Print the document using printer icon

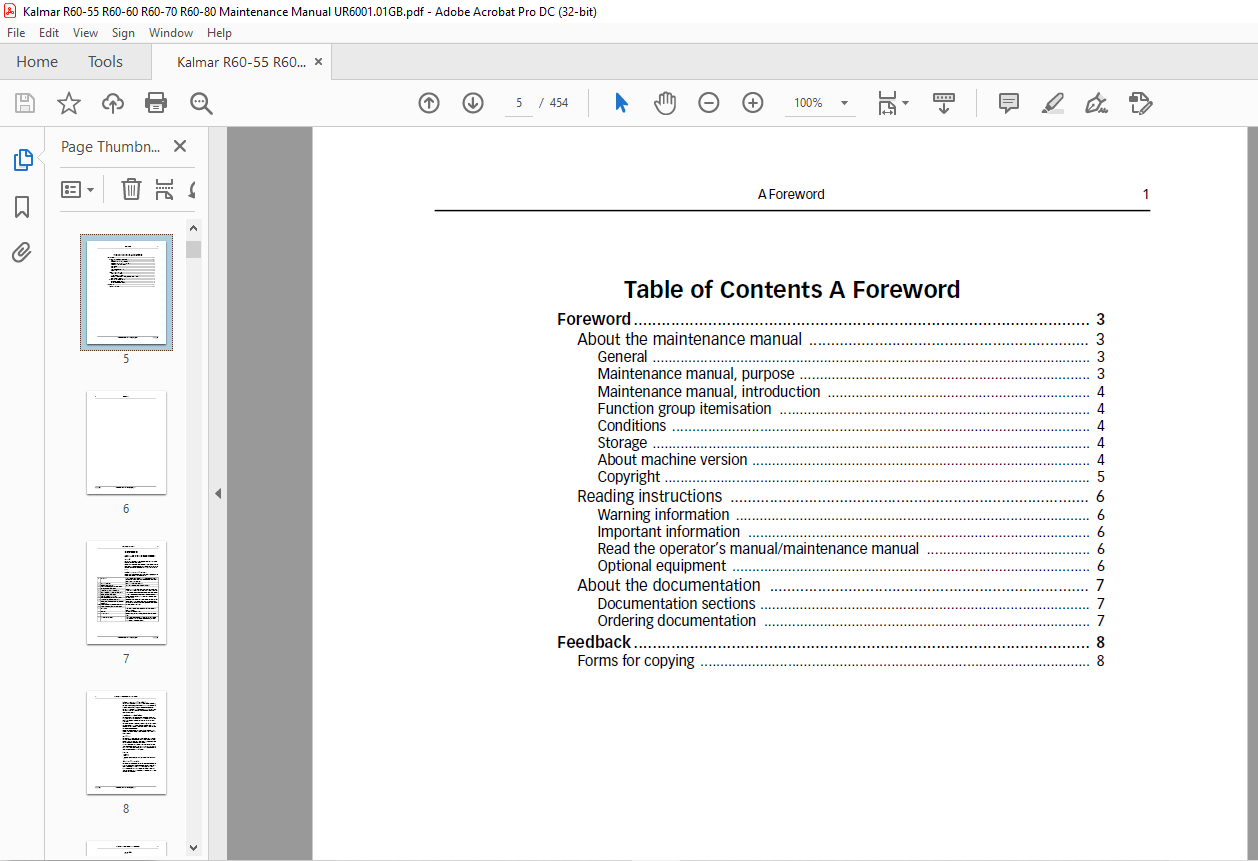click(156, 103)
